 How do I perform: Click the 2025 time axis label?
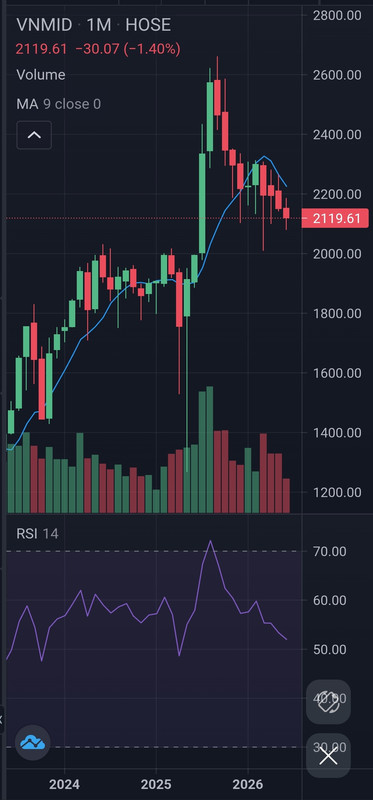(x=156, y=783)
